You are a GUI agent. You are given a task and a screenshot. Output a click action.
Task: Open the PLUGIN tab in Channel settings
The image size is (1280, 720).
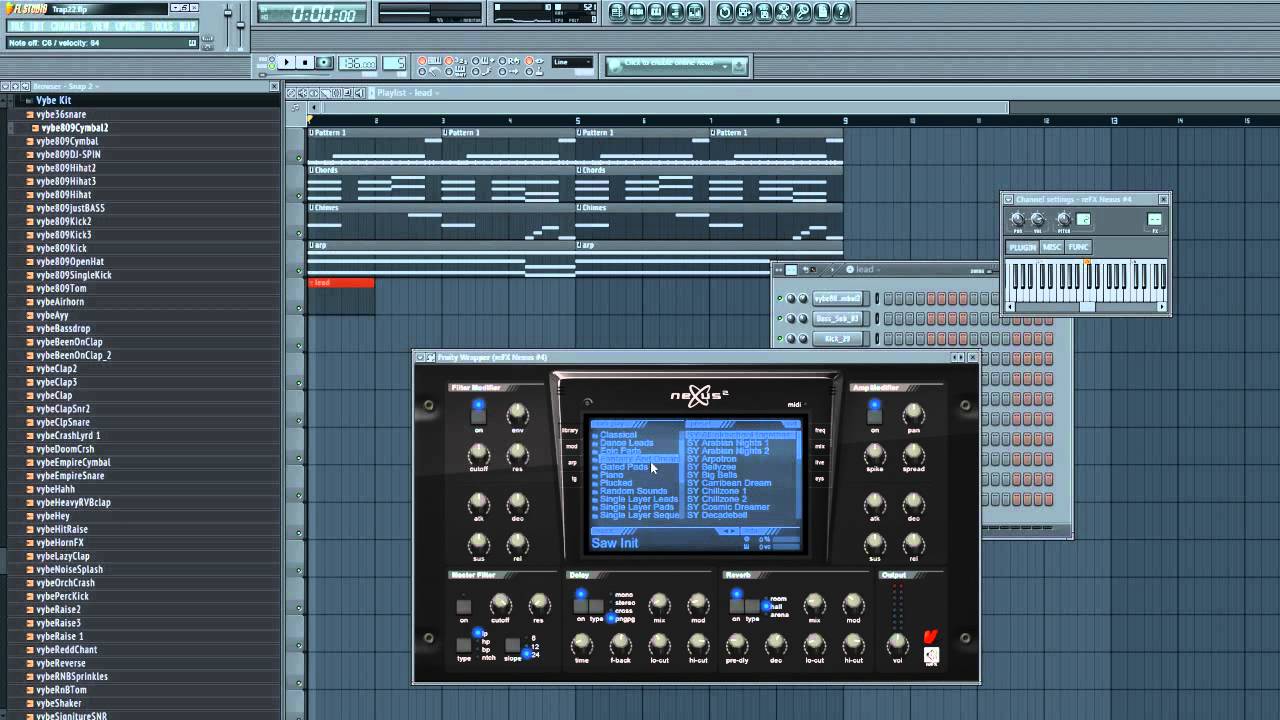click(x=1022, y=247)
